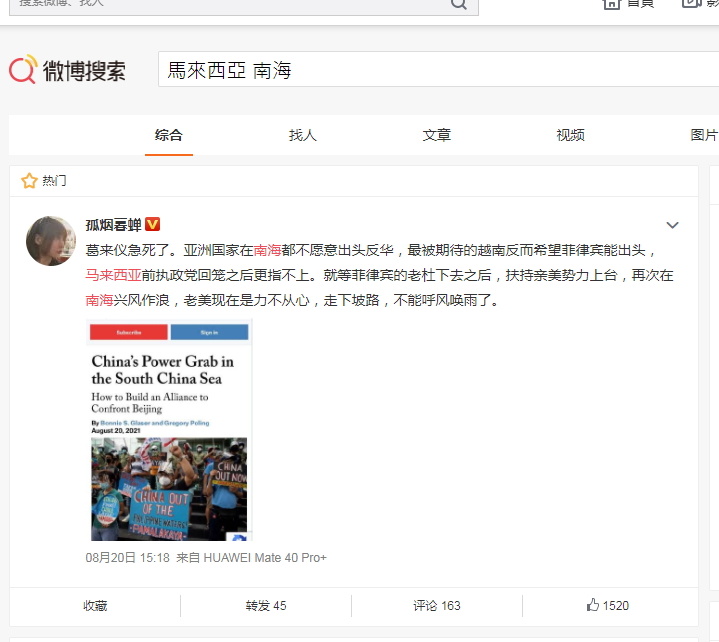Switch to the 找人 tab
This screenshot has width=719, height=642.
(303, 135)
